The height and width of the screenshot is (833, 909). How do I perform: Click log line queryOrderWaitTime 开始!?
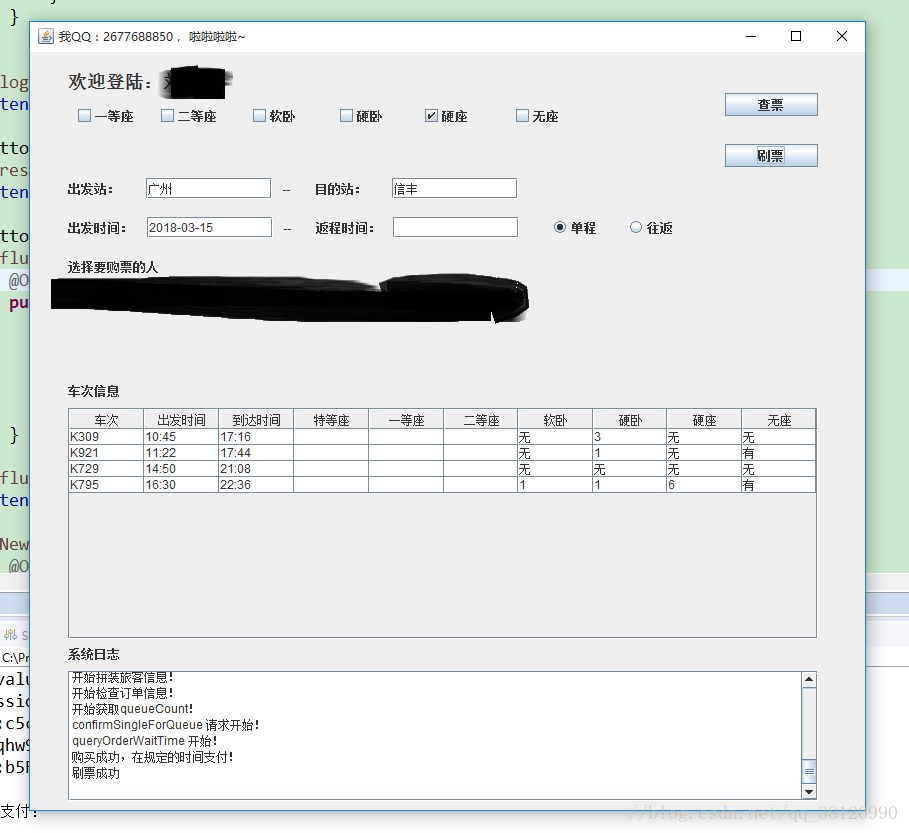point(145,741)
